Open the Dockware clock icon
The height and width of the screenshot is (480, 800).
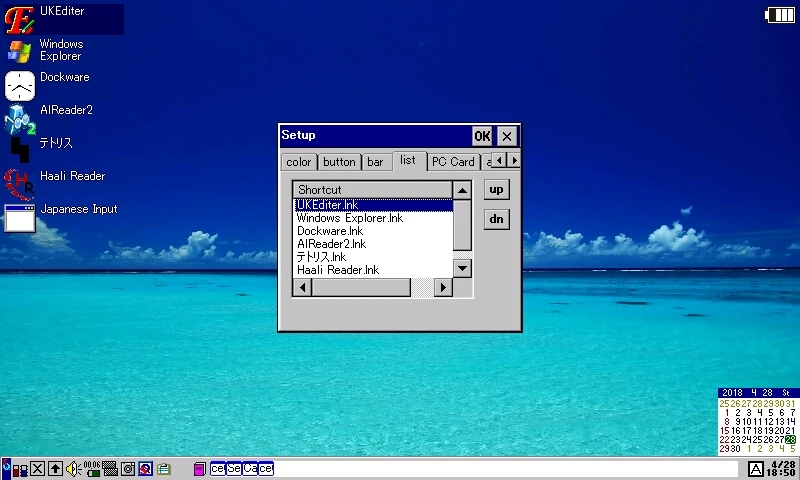(20, 86)
